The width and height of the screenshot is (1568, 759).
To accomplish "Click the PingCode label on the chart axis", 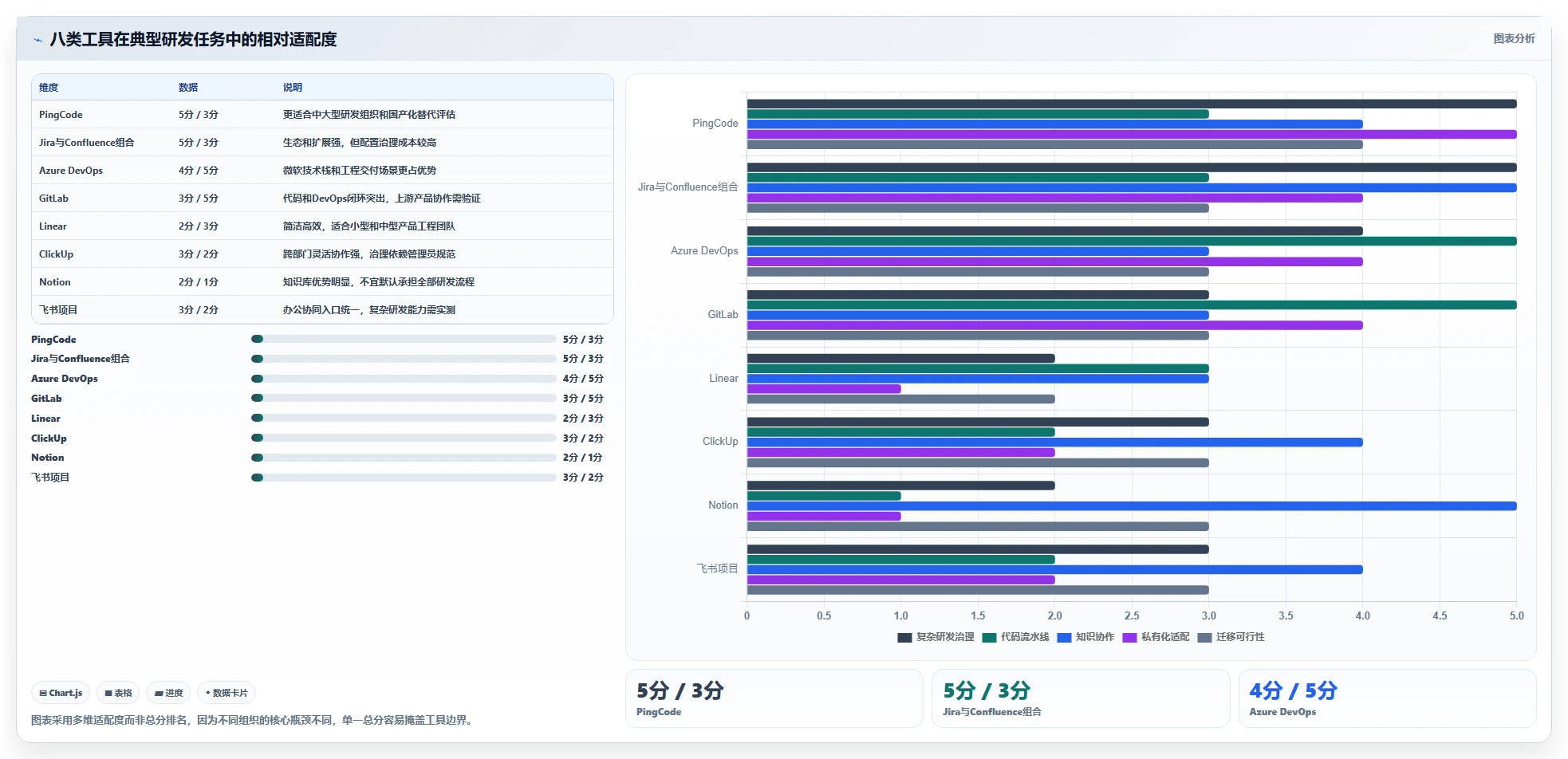I will [x=715, y=124].
